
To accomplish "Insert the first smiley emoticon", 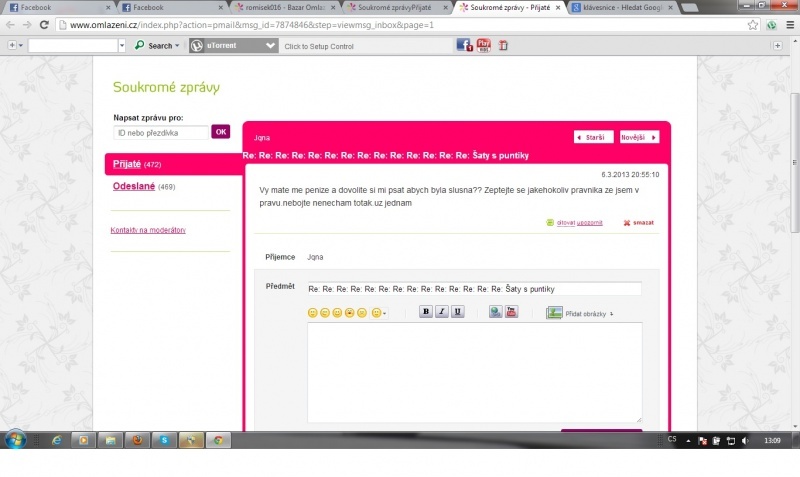I will coord(313,313).
